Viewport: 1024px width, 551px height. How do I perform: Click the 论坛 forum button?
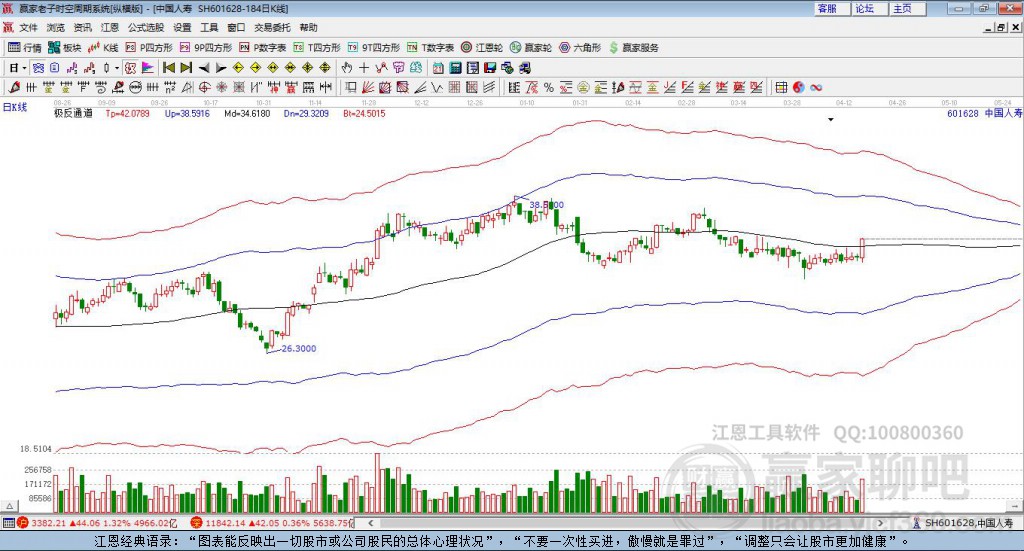(869, 8)
